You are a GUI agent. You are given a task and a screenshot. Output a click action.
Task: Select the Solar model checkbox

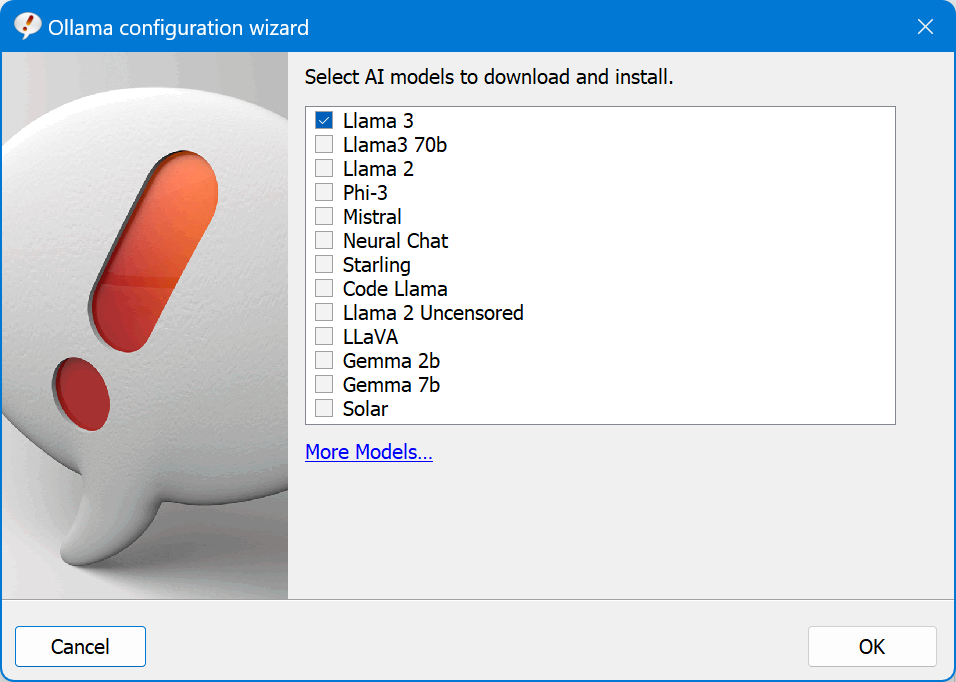click(x=324, y=408)
